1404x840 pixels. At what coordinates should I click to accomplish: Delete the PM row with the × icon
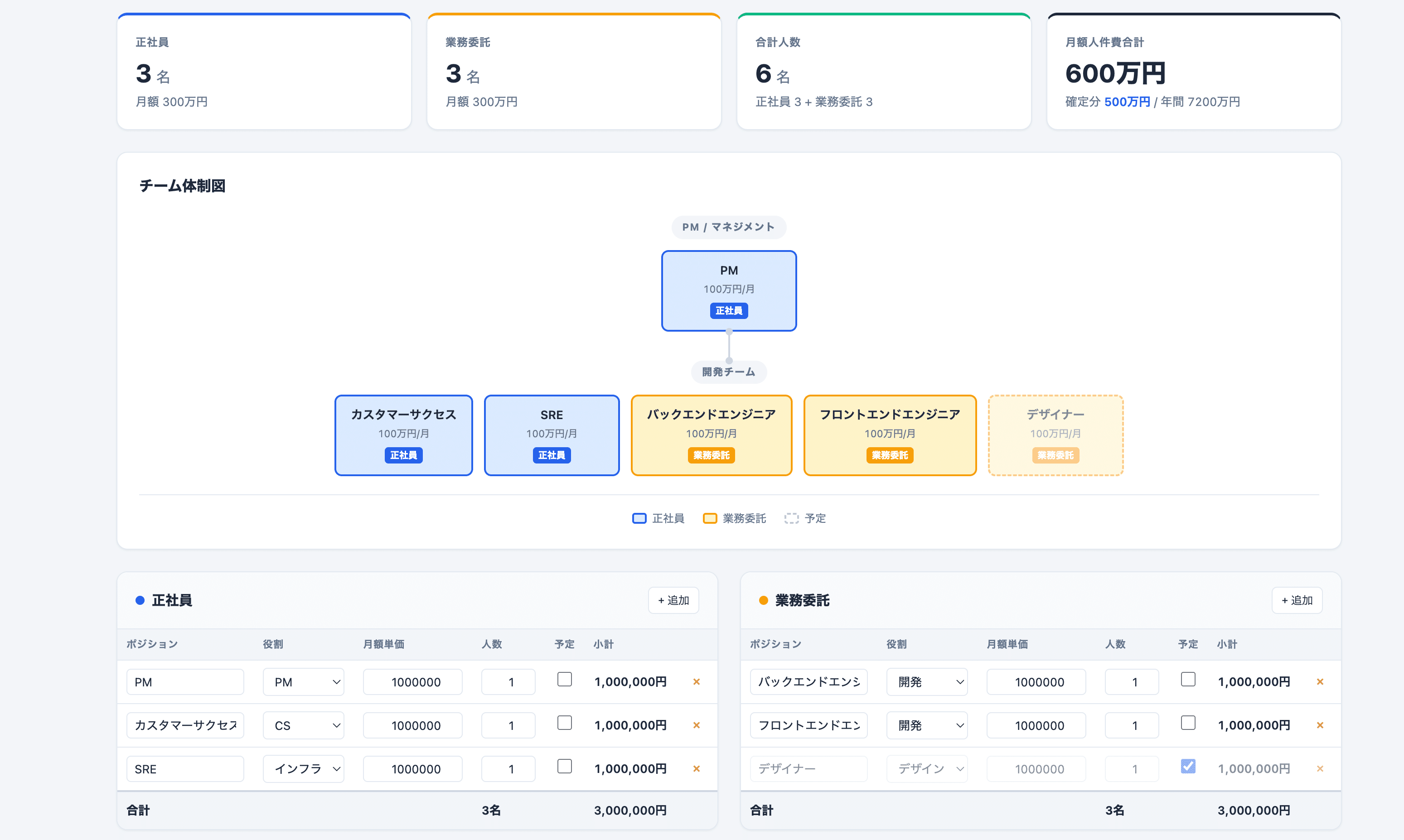697,681
